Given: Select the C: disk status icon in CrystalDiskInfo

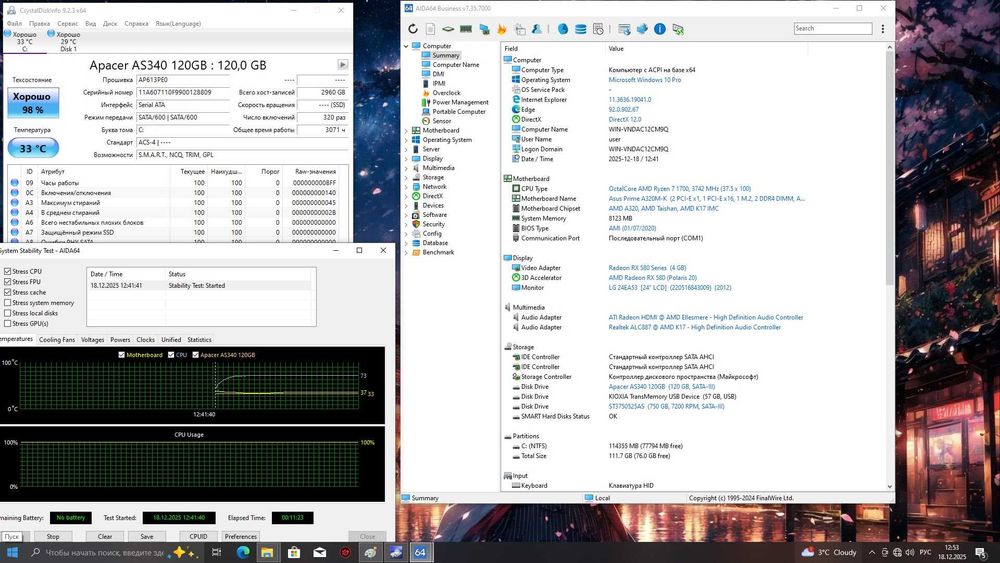Looking at the screenshot, I should coord(24,41).
